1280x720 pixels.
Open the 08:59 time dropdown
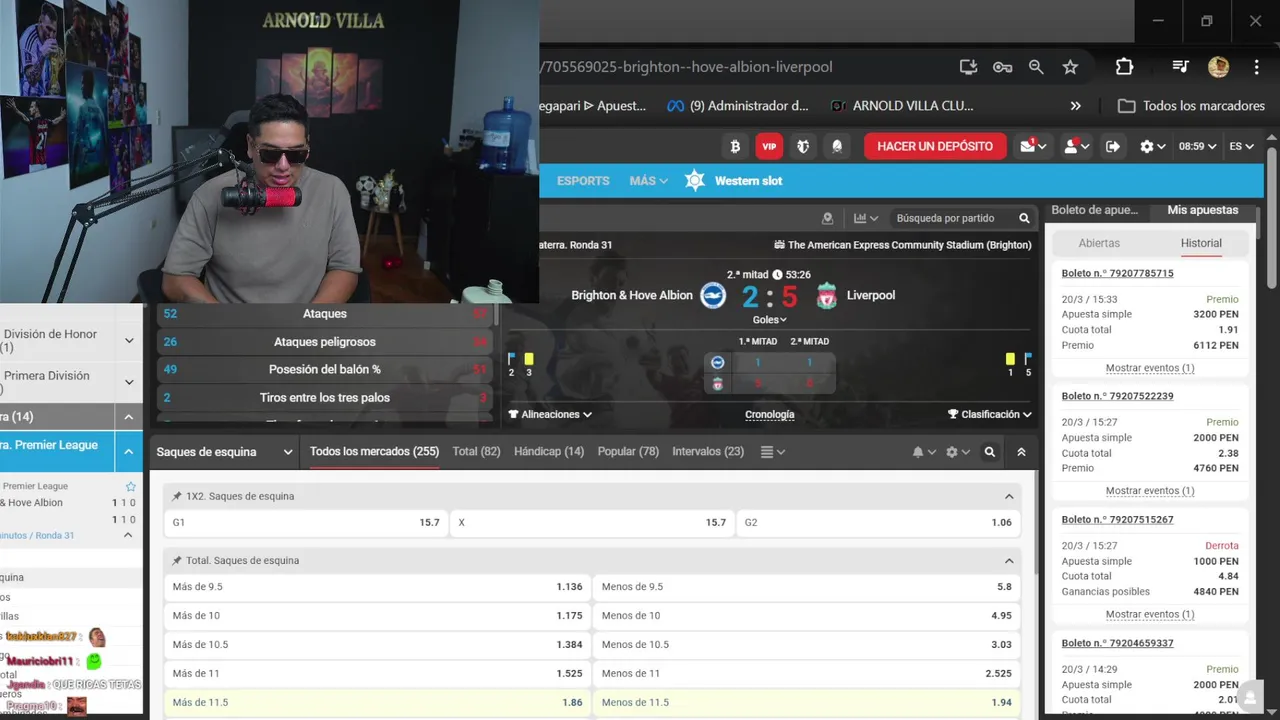[1197, 146]
